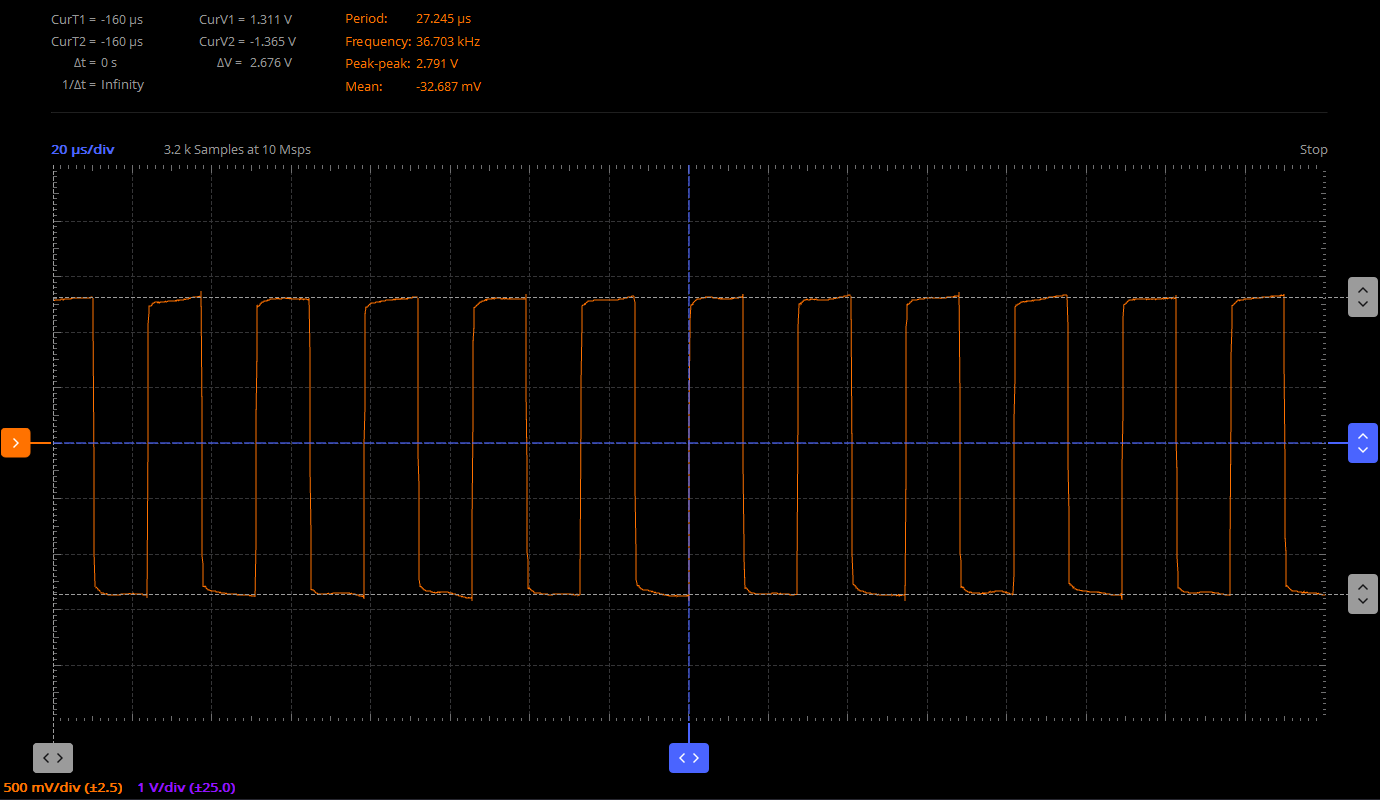This screenshot has height=800, width=1380.
Task: Click the CurT1 = -160 µs readout
Action: tap(97, 19)
